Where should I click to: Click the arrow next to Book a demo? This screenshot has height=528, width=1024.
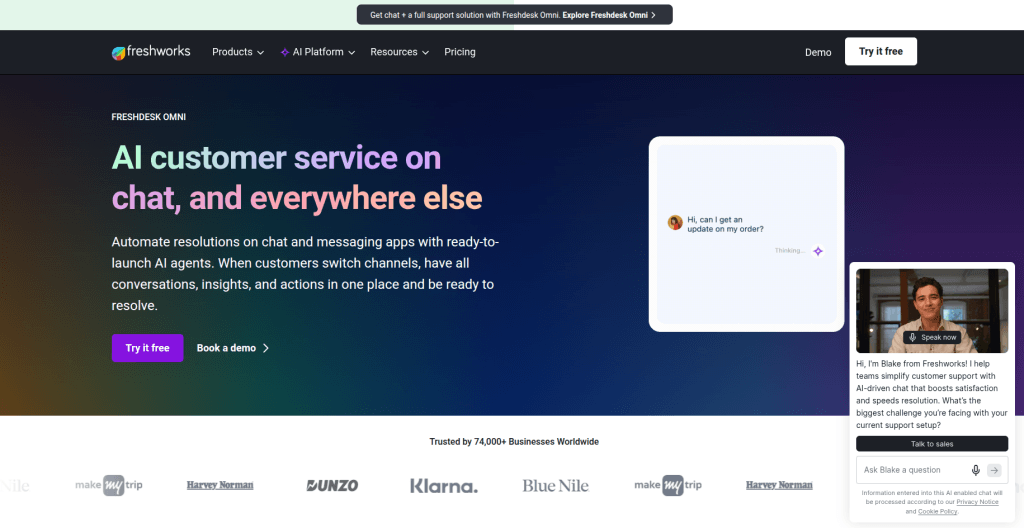click(266, 348)
